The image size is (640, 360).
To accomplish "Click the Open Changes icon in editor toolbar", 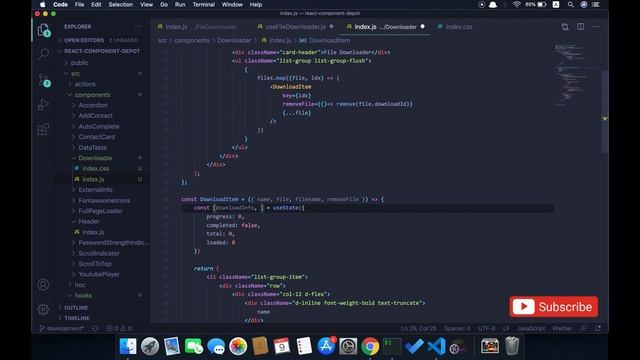I will click(565, 27).
